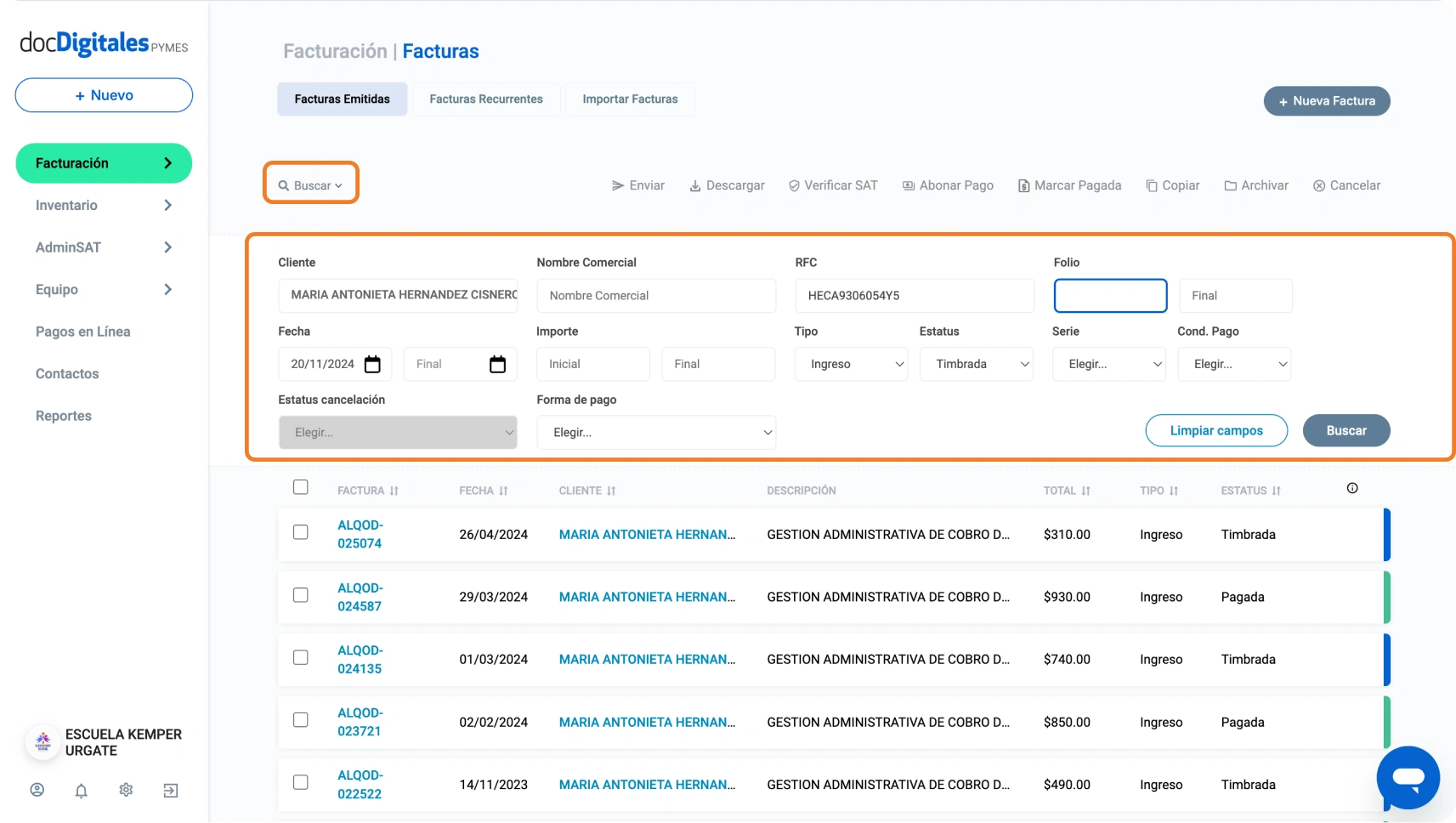Click the Verificar SAT shield icon
This screenshot has width=1456, height=823.
click(x=794, y=185)
